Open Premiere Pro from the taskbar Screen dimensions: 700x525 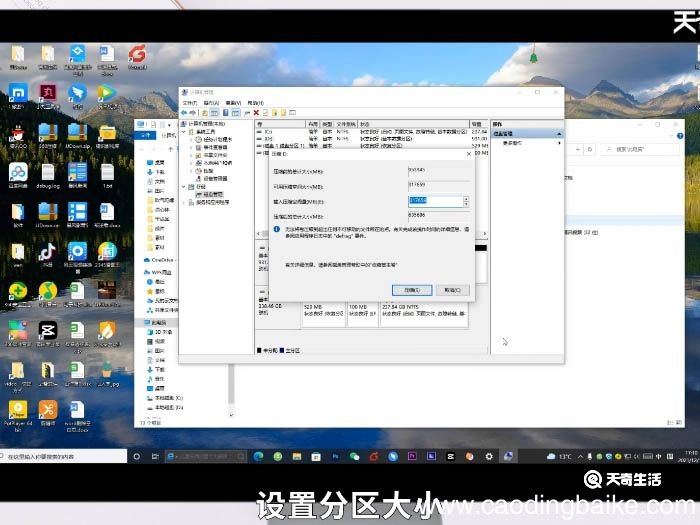click(412, 456)
